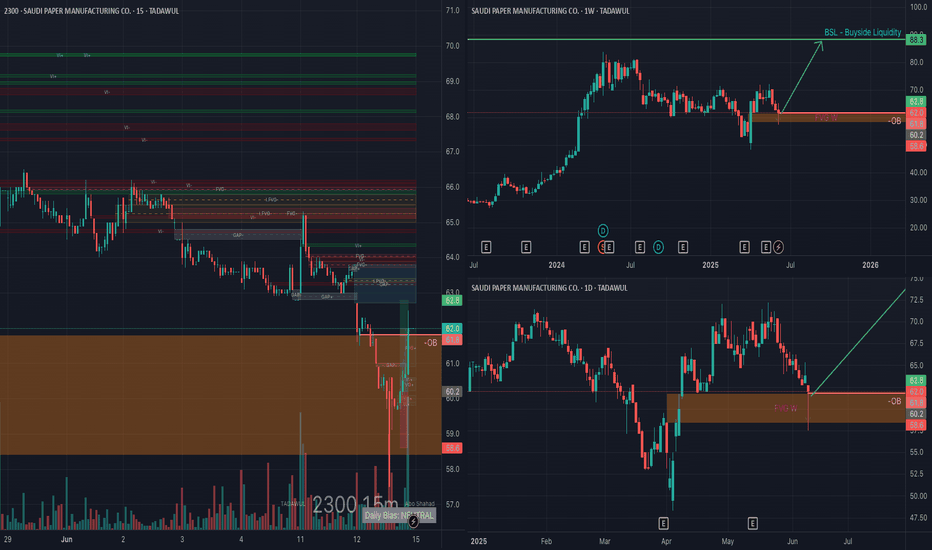The image size is (932, 550).
Task: Select the gray 60.2 price tag on 15-minute axis
Action: (x=452, y=391)
